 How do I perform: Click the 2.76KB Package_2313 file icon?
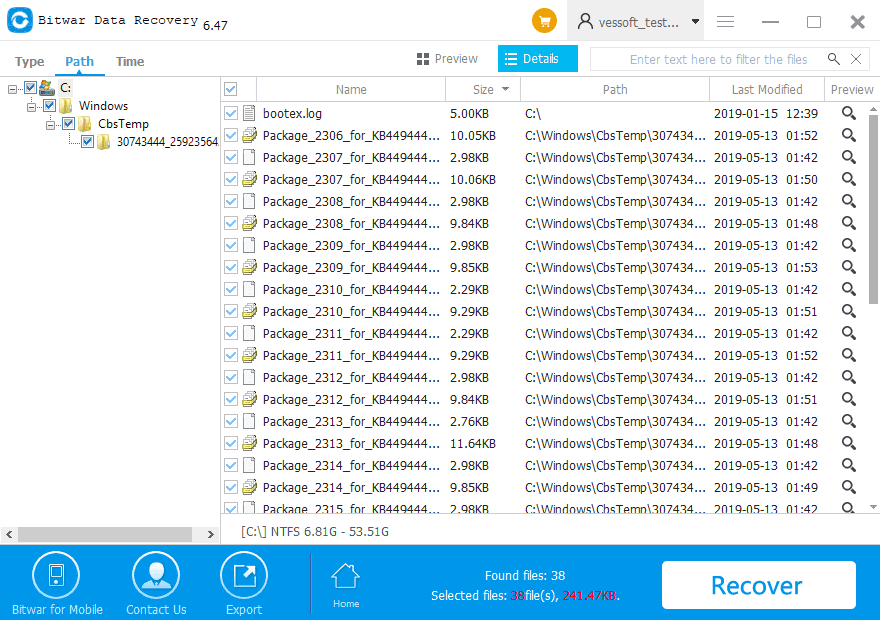[249, 421]
